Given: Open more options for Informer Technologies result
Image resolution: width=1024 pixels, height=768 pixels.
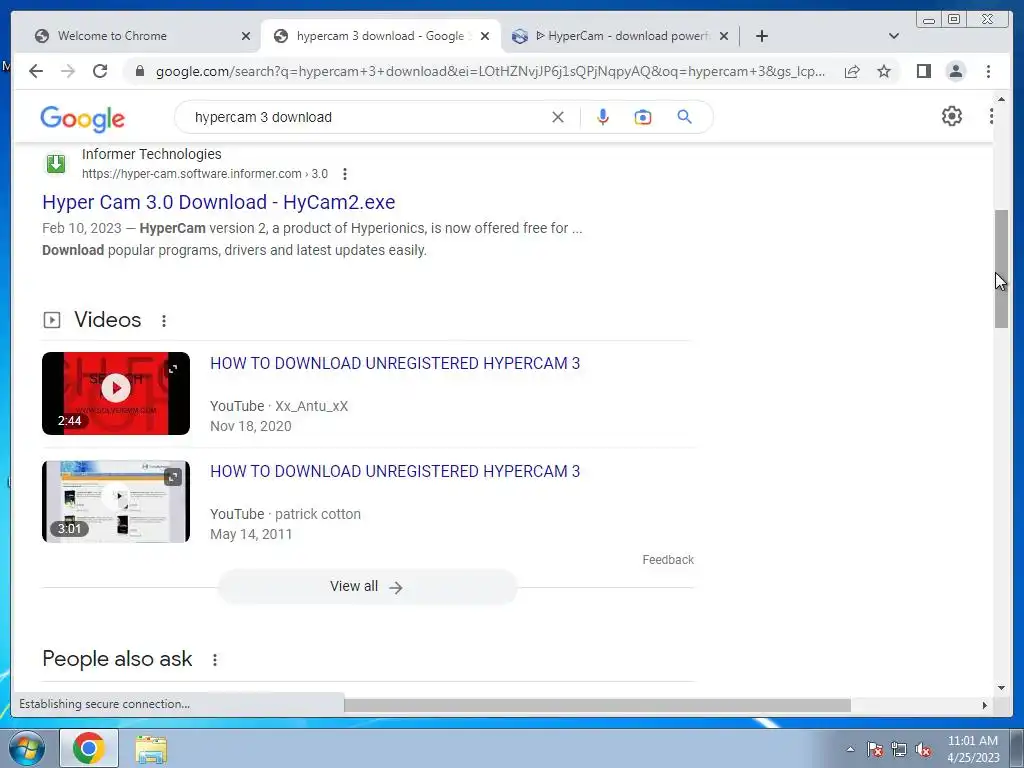Looking at the screenshot, I should point(345,174).
